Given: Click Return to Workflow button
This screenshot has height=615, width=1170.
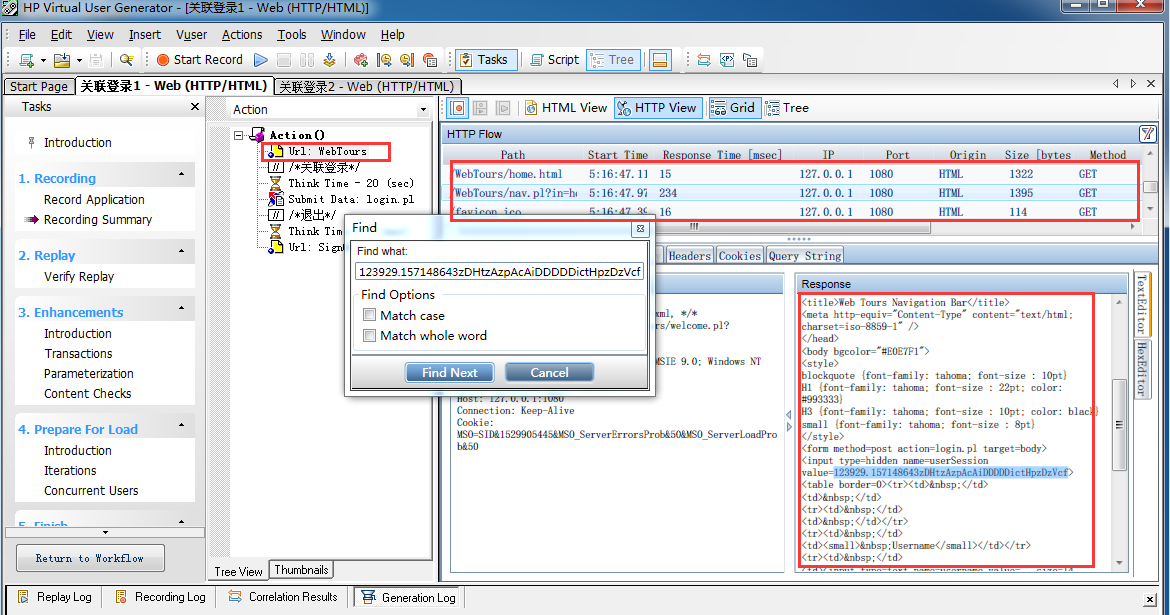Looking at the screenshot, I should (90, 558).
